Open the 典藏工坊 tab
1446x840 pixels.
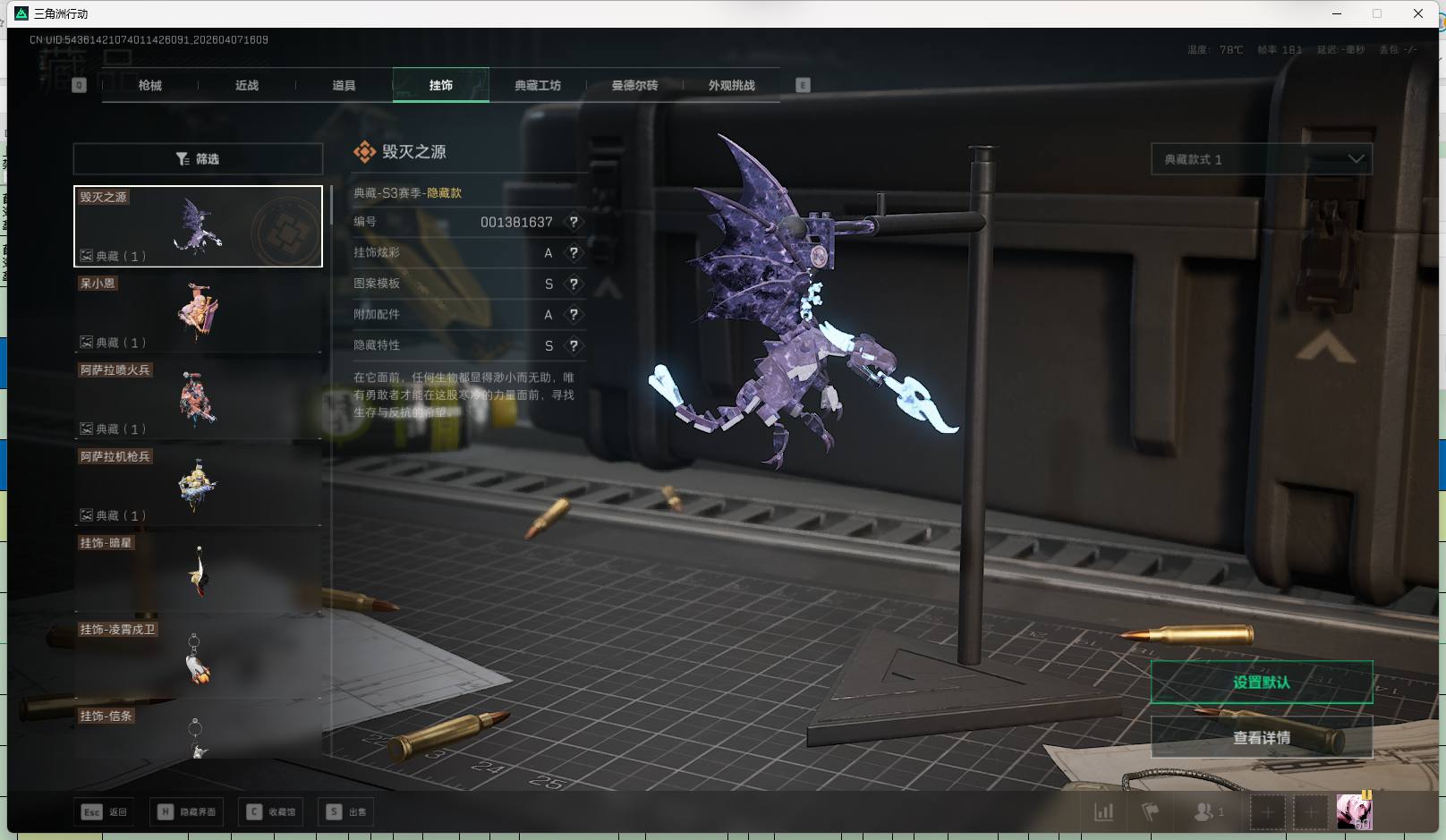pos(538,86)
